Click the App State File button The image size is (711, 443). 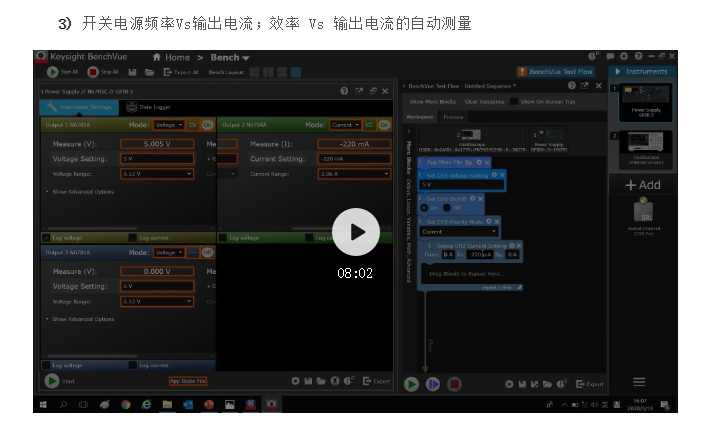click(x=188, y=381)
